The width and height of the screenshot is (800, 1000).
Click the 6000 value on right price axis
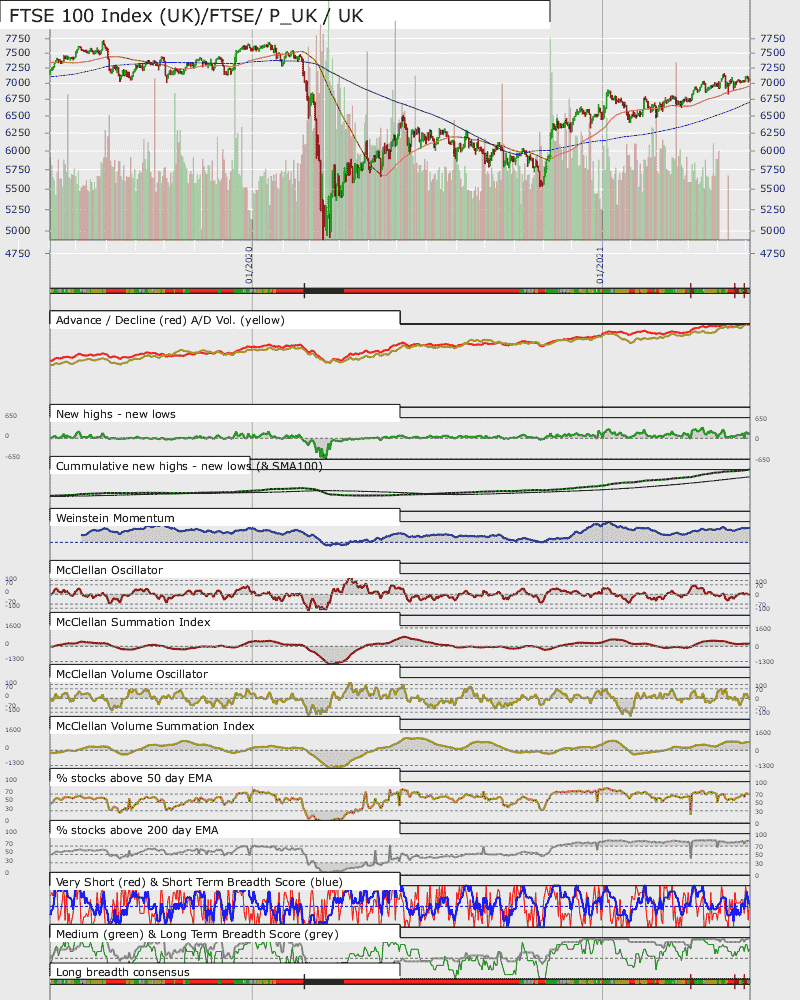(773, 151)
